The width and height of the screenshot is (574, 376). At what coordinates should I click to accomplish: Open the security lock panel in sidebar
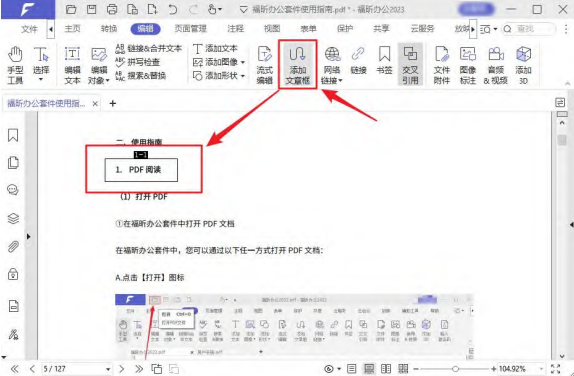pyautogui.click(x=13, y=274)
